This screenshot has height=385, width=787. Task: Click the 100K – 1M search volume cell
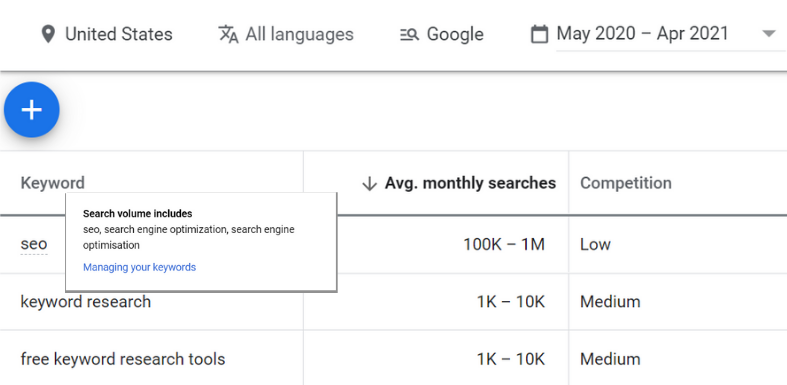504,244
